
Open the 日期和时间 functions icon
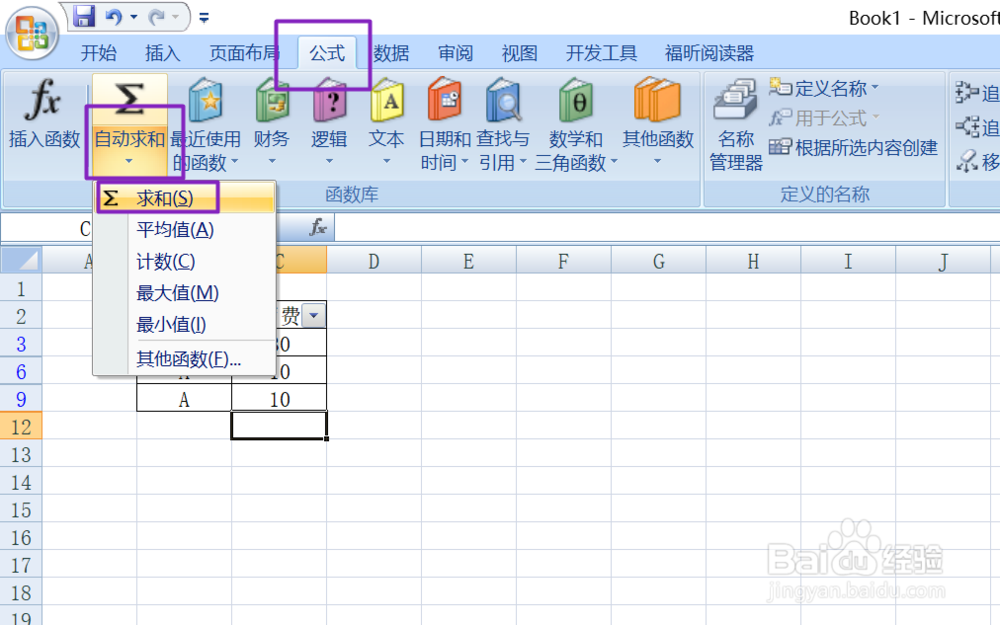click(x=443, y=123)
